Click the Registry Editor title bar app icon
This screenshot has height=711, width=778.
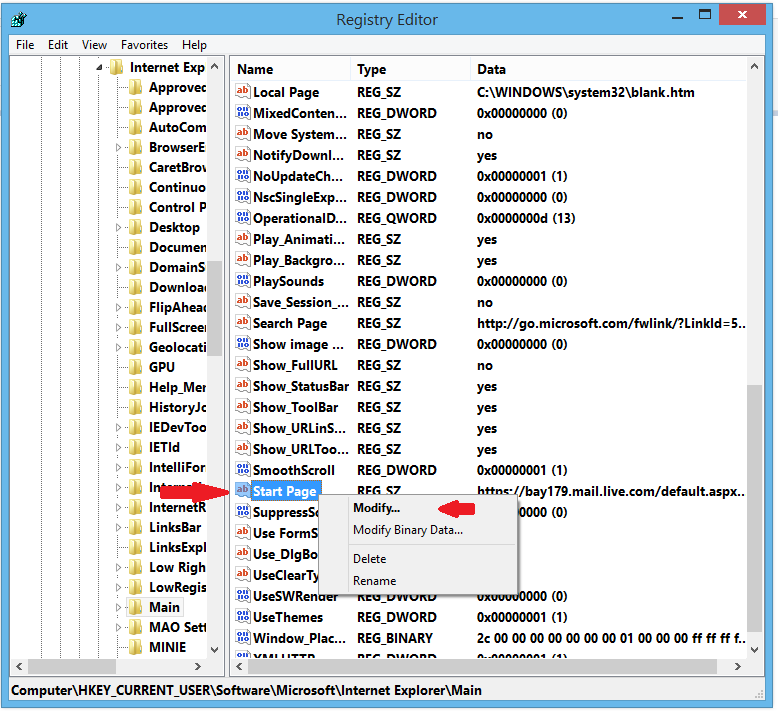tap(19, 20)
